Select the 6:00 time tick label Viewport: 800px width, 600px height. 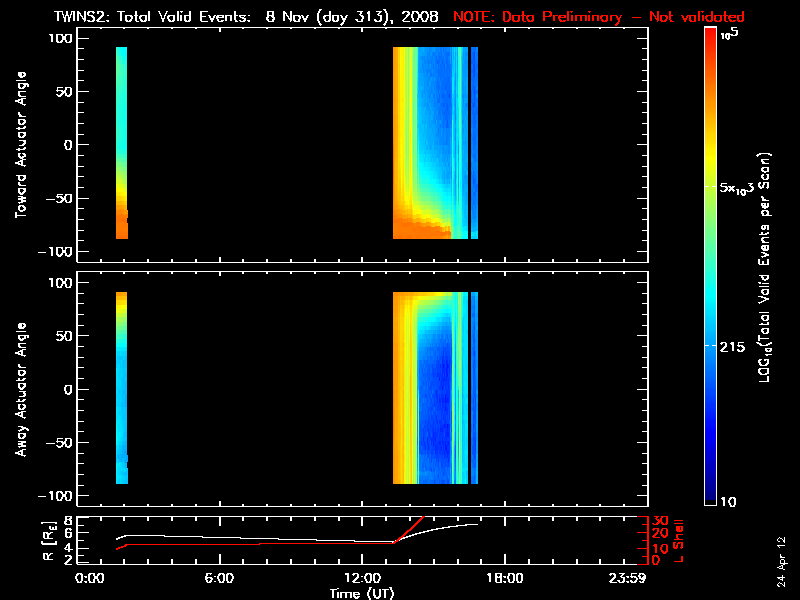[x=220, y=579]
